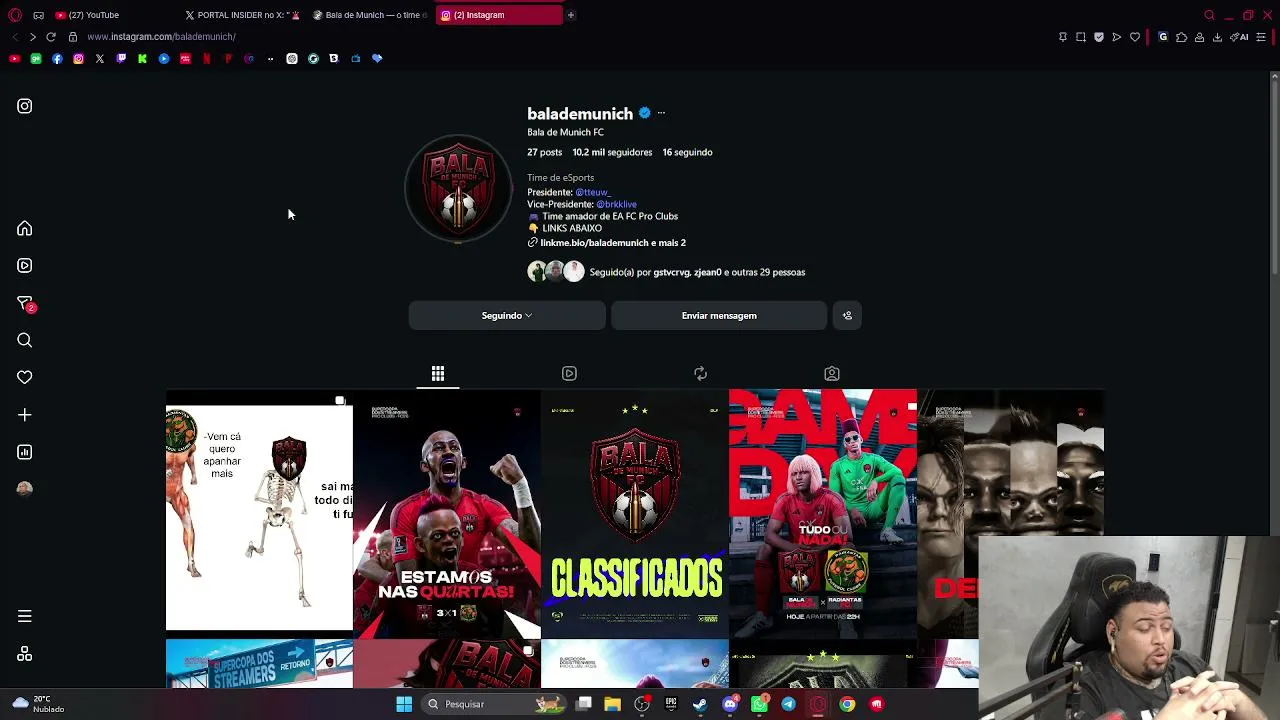Open the 16 seguindo following list

[x=687, y=153]
